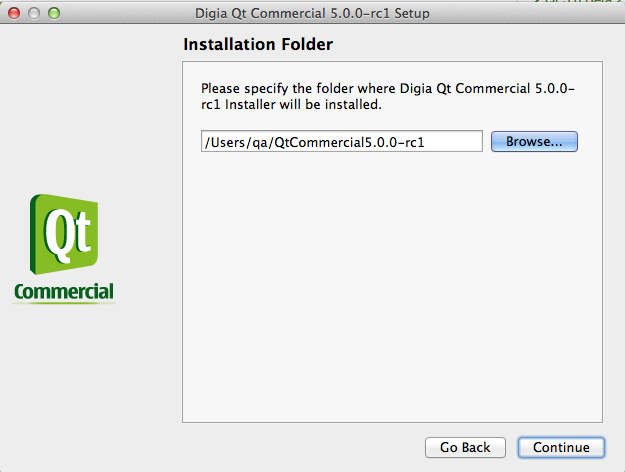Go Back to the previous page
Screen dimensions: 625x472
[x=465, y=447]
